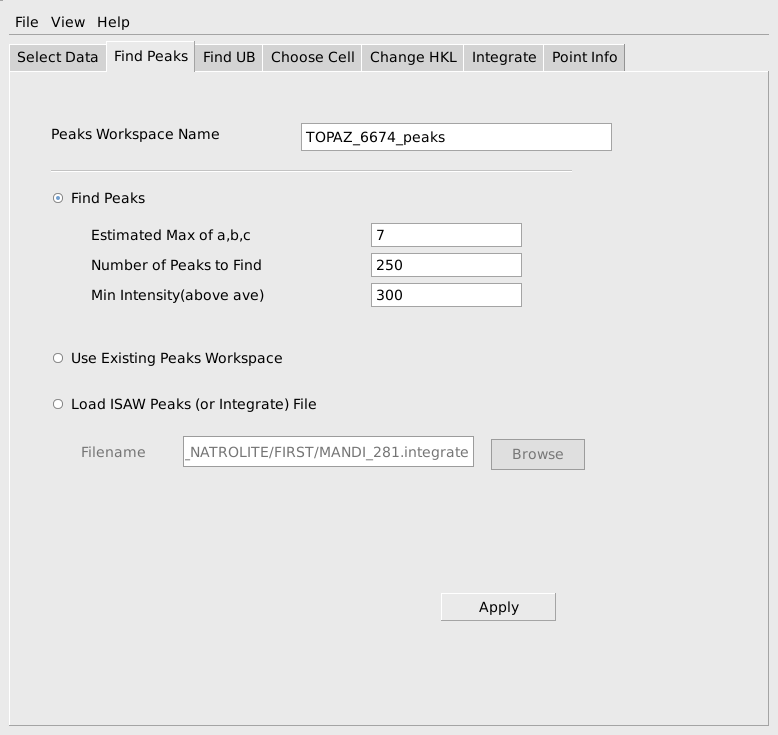This screenshot has width=778, height=735.
Task: Click the Min Intensity input field
Action: [x=446, y=295]
